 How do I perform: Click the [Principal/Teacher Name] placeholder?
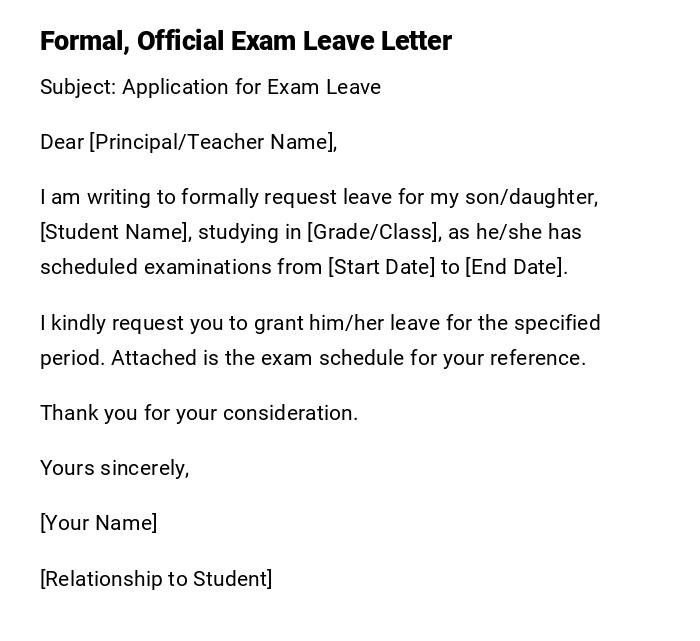click(212, 142)
